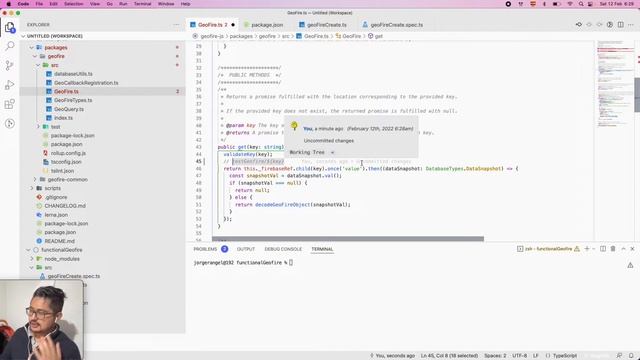This screenshot has height=360, width=640.
Task: Switch to the geoFireCreate.spec.ts tab
Action: click(396, 25)
